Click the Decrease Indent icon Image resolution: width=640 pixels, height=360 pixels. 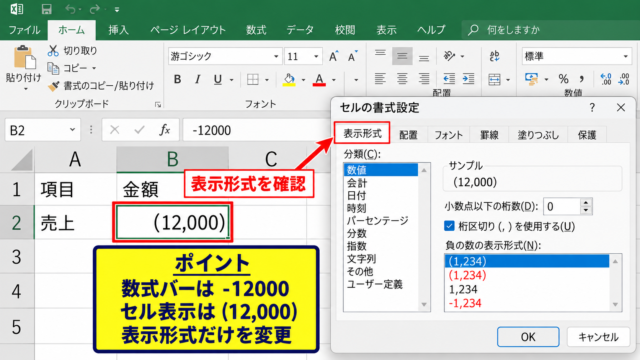tap(449, 78)
